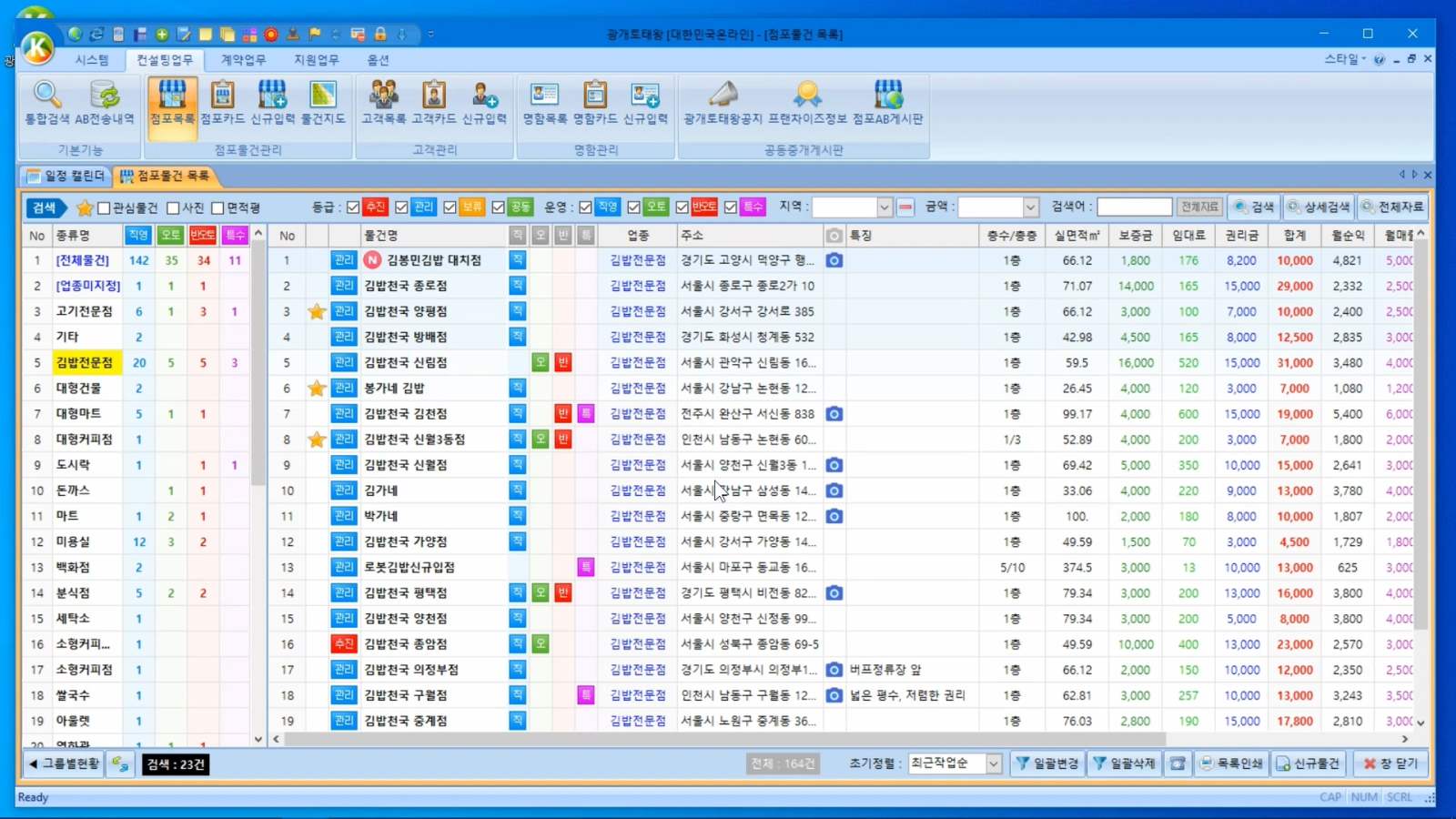Click the 상세검색 detailed search button

pos(1319,207)
